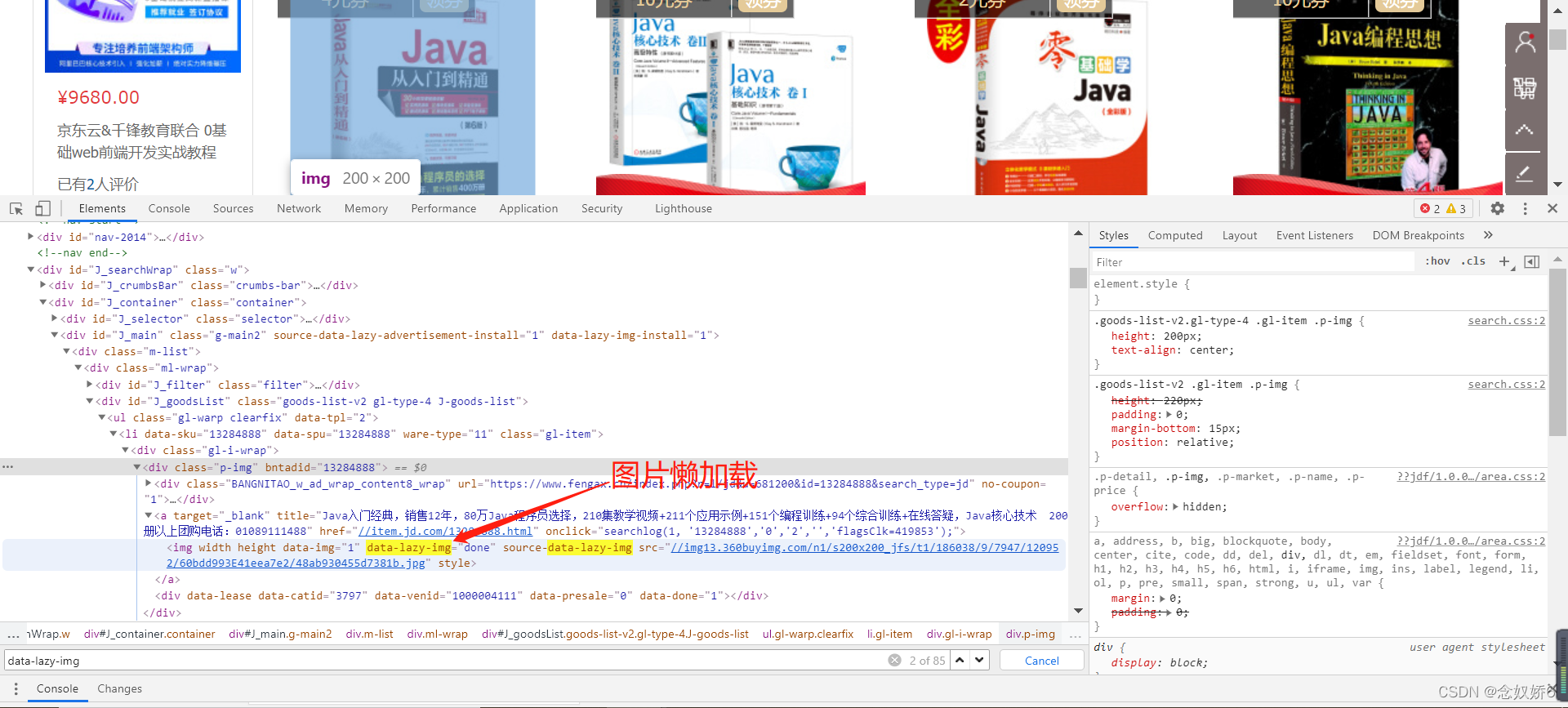Image resolution: width=1568 pixels, height=708 pixels.
Task: Go to next search result arrow
Action: tap(979, 660)
